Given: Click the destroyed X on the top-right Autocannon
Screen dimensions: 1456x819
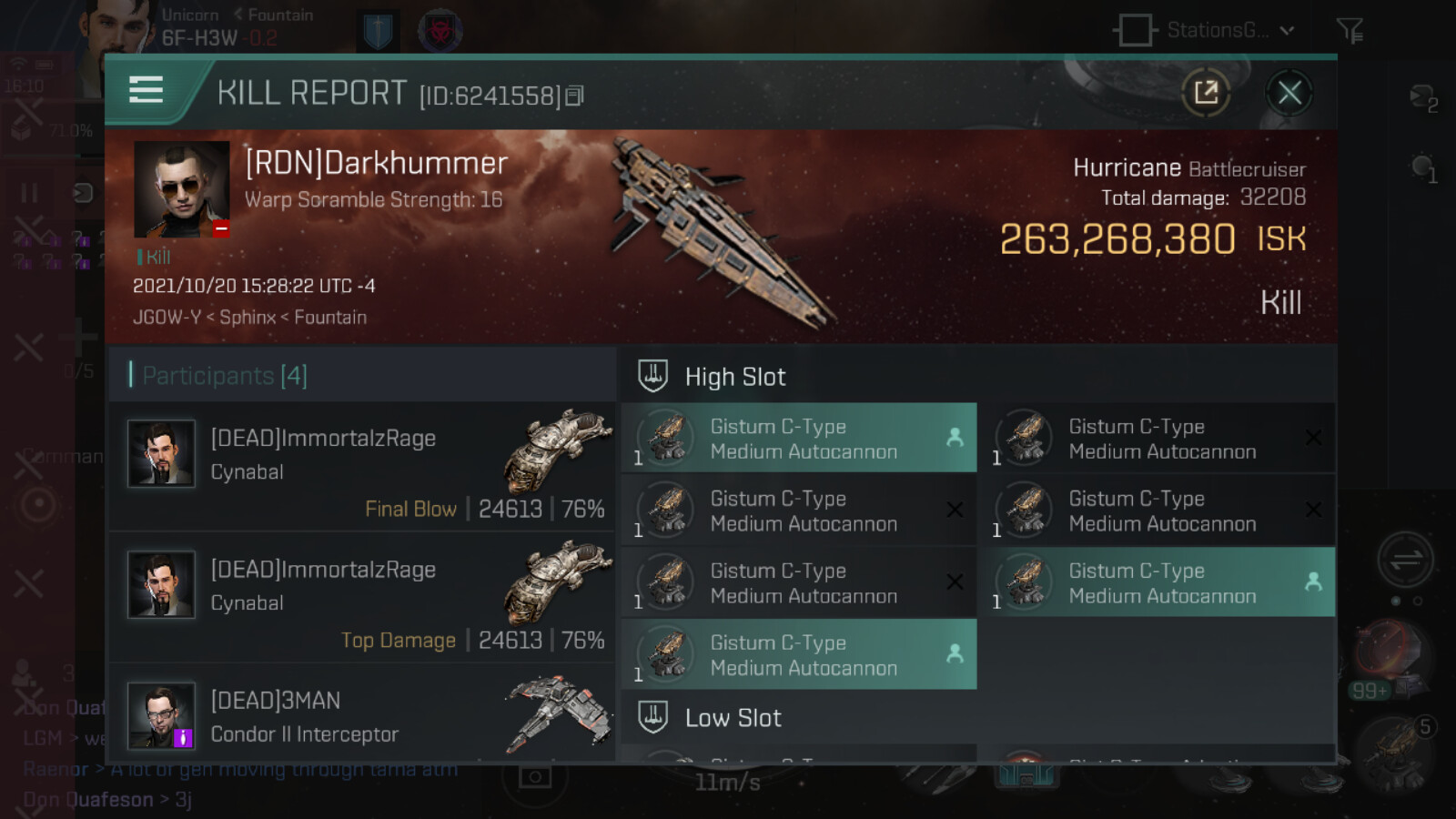Looking at the screenshot, I should pyautogui.click(x=1313, y=438).
